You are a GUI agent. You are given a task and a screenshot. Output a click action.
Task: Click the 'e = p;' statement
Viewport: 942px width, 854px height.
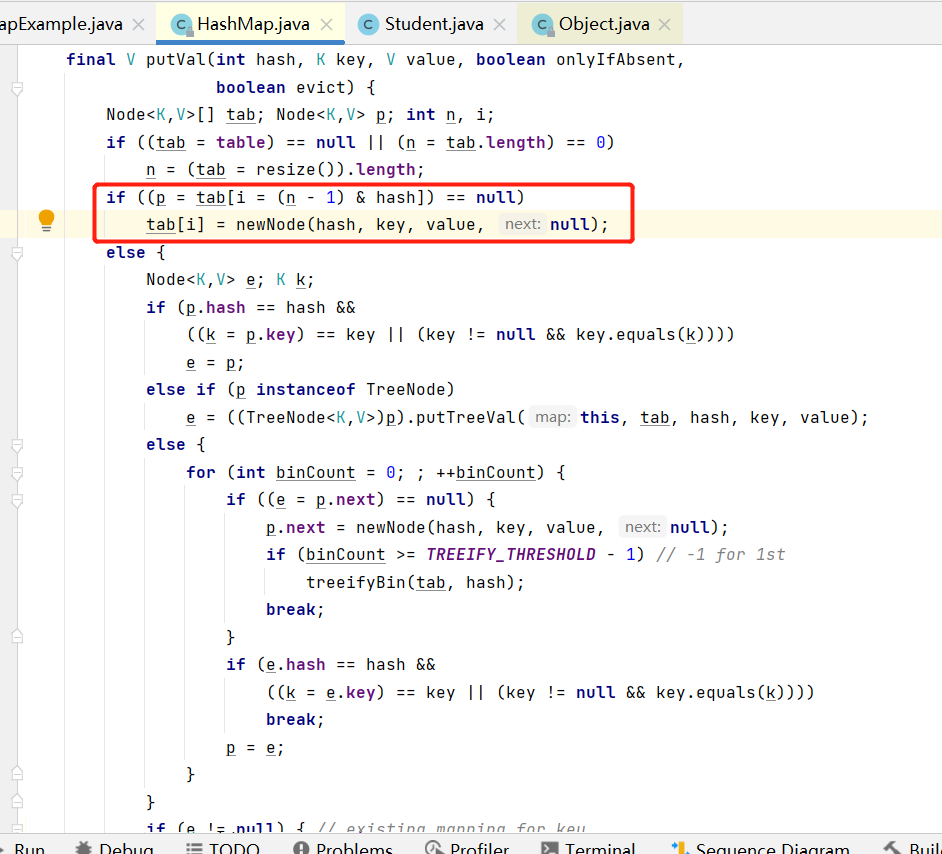click(x=215, y=363)
